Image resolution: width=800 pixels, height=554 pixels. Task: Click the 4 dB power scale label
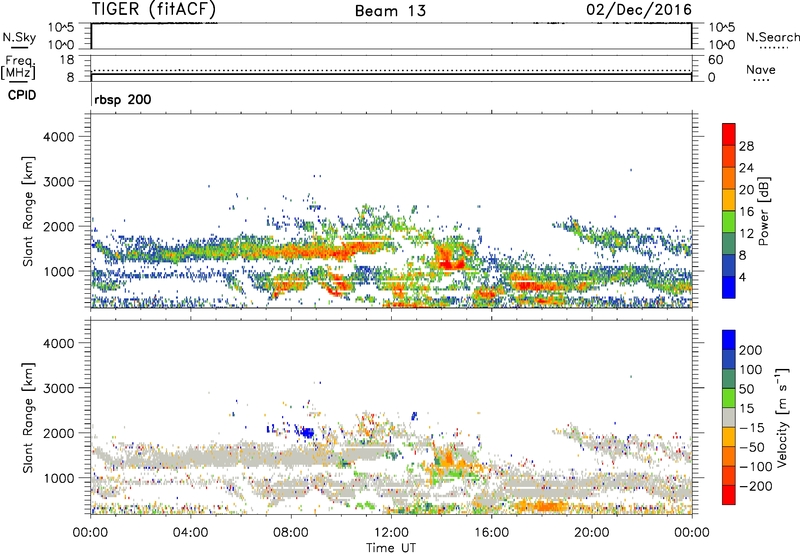click(x=743, y=278)
